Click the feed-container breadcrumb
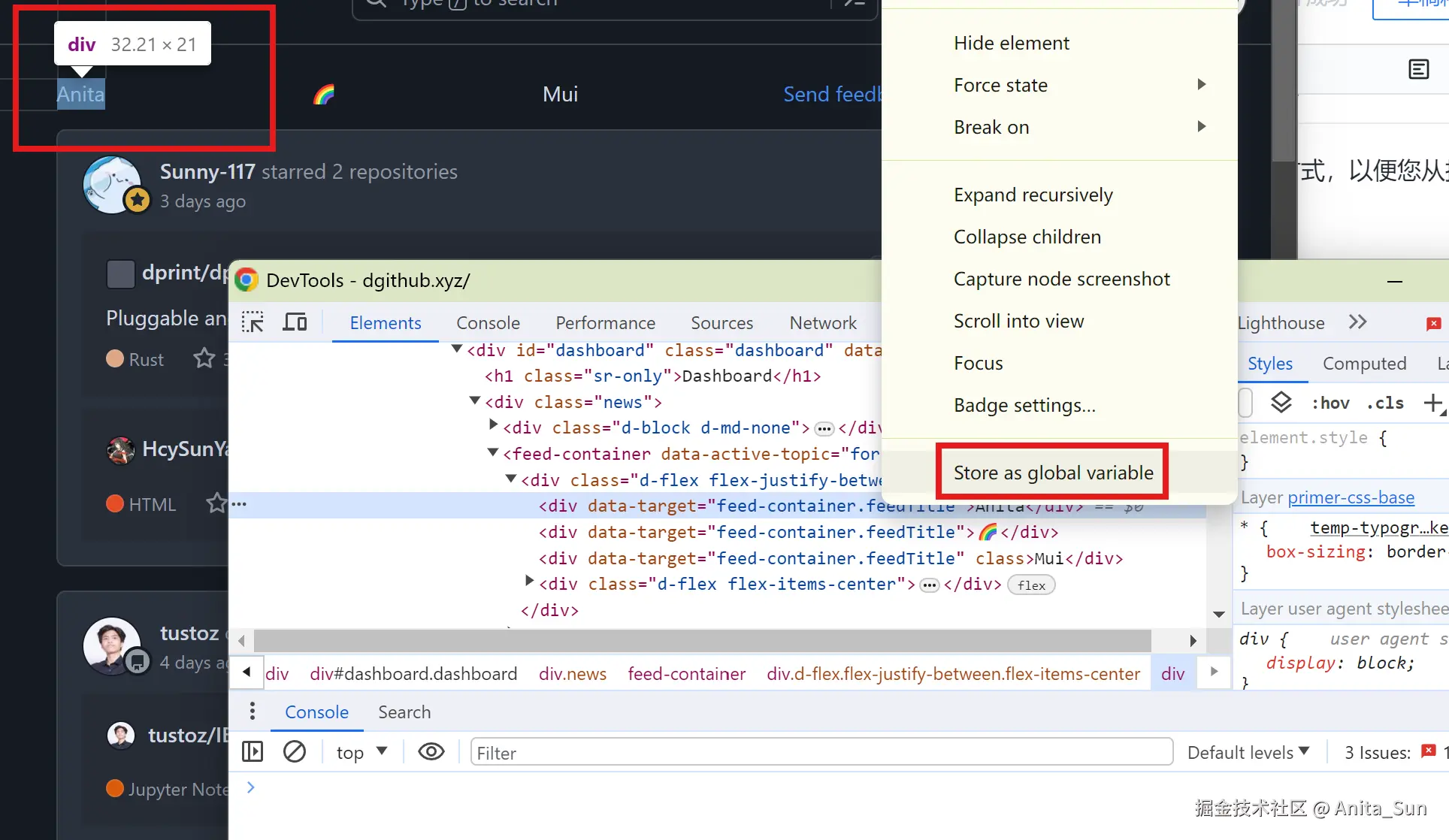The height and width of the screenshot is (840, 1449). coord(686,674)
